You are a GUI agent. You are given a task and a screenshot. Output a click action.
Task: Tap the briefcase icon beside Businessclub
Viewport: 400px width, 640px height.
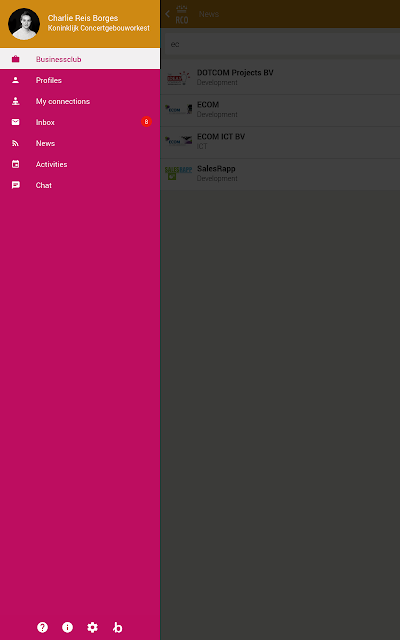point(16,59)
